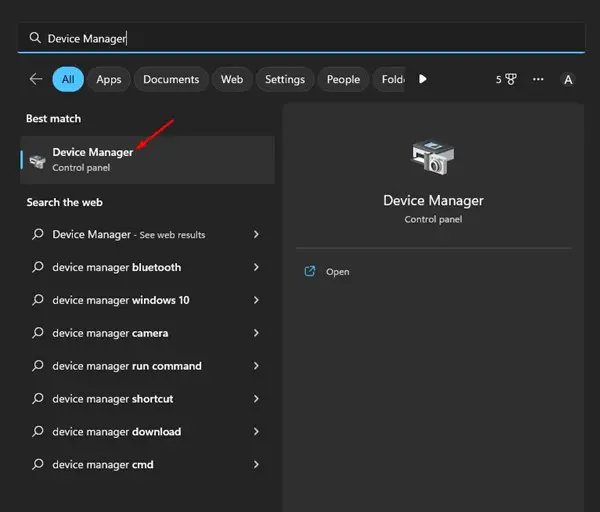Open the three-dots more options menu
Screen dimensions: 600x512
tap(538, 79)
